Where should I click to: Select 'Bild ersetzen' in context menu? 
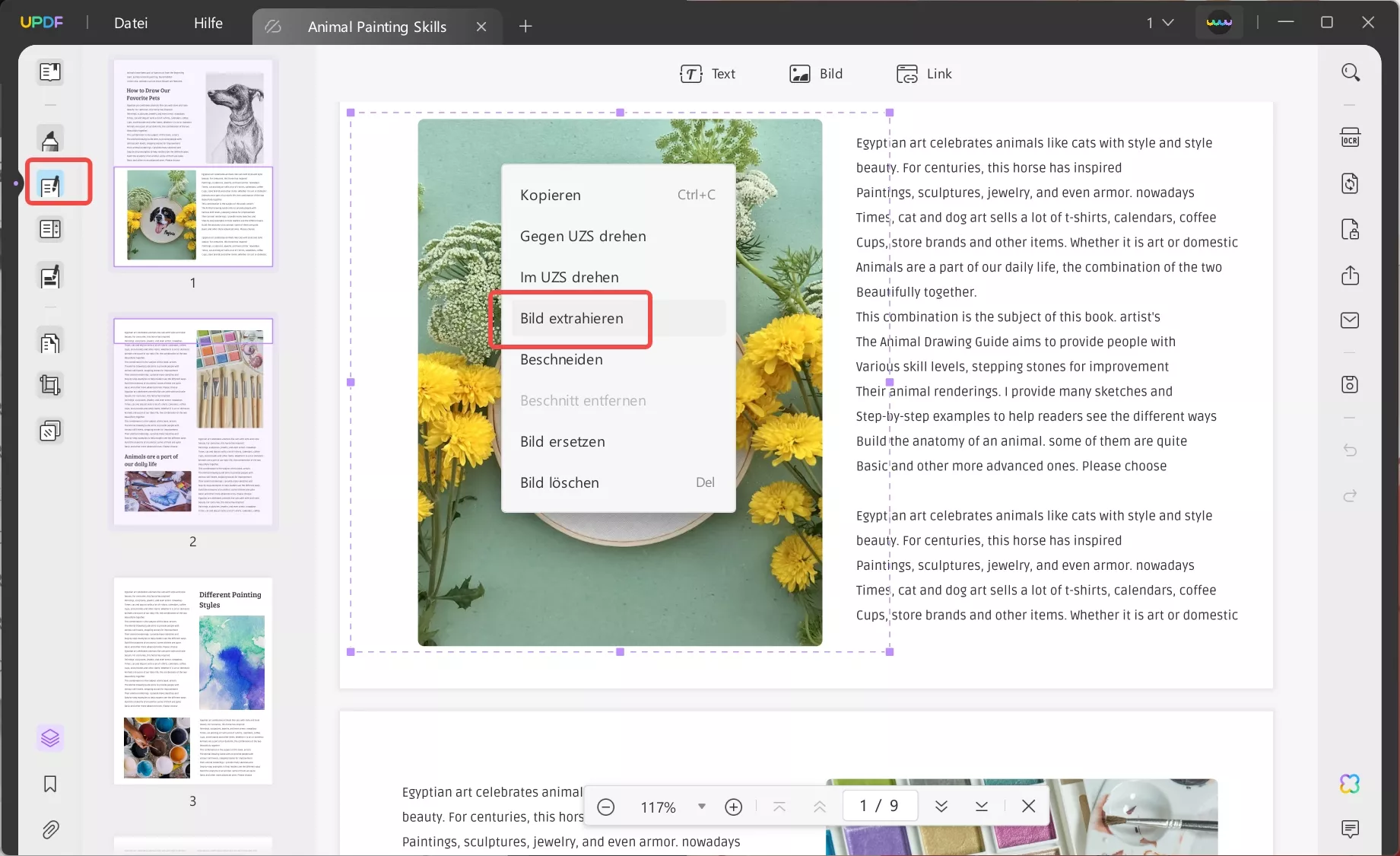[x=563, y=442]
